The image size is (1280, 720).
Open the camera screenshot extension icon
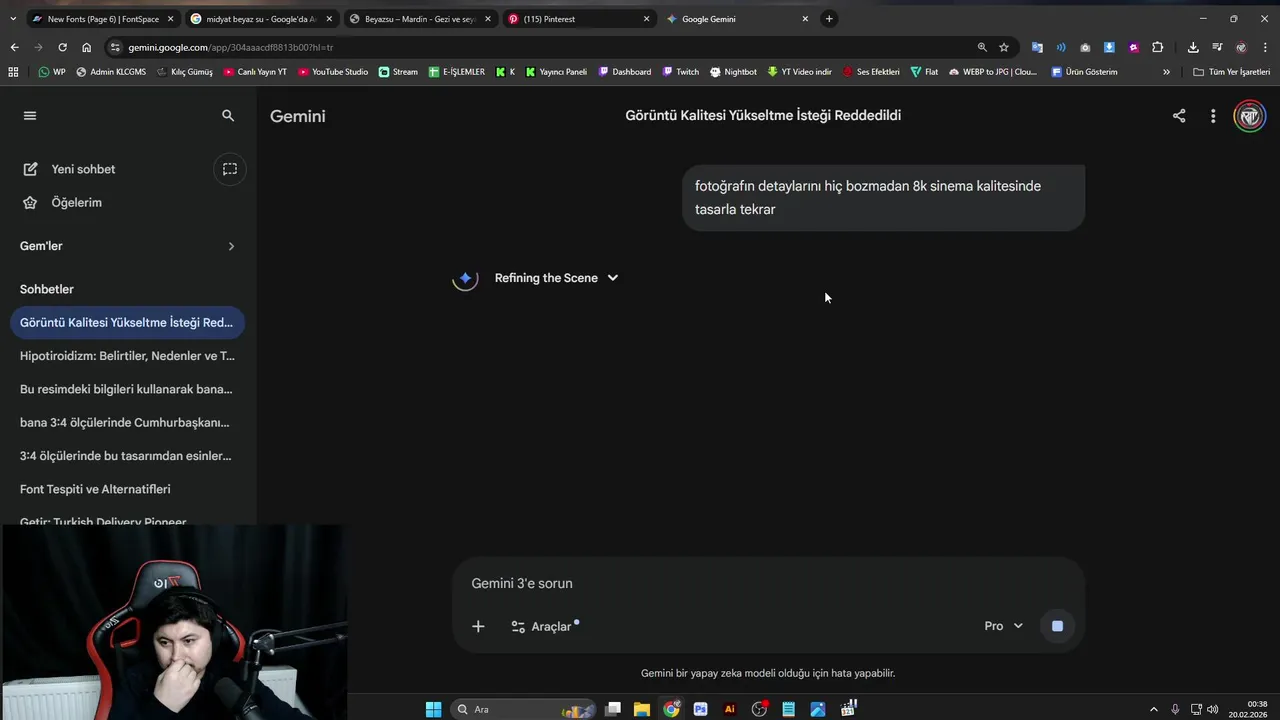coord(1085,47)
